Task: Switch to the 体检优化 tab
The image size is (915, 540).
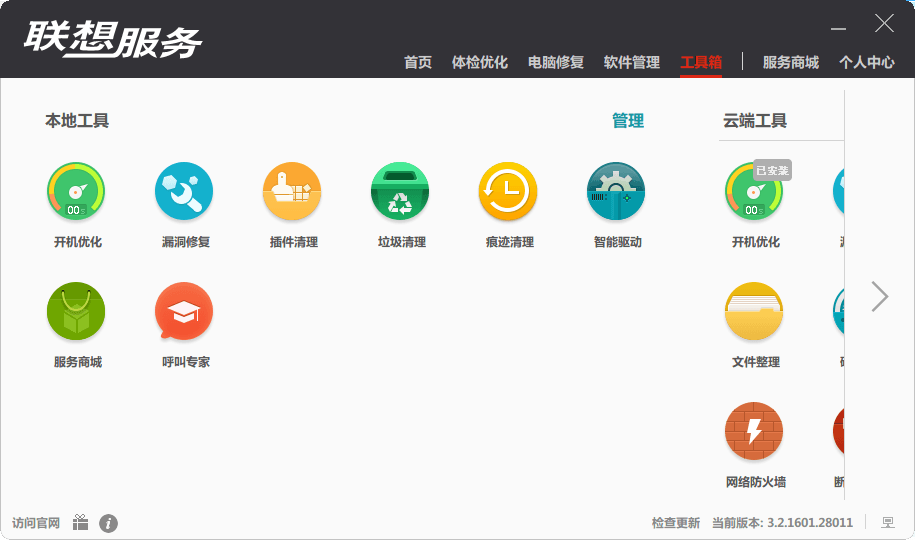Action: (x=480, y=62)
